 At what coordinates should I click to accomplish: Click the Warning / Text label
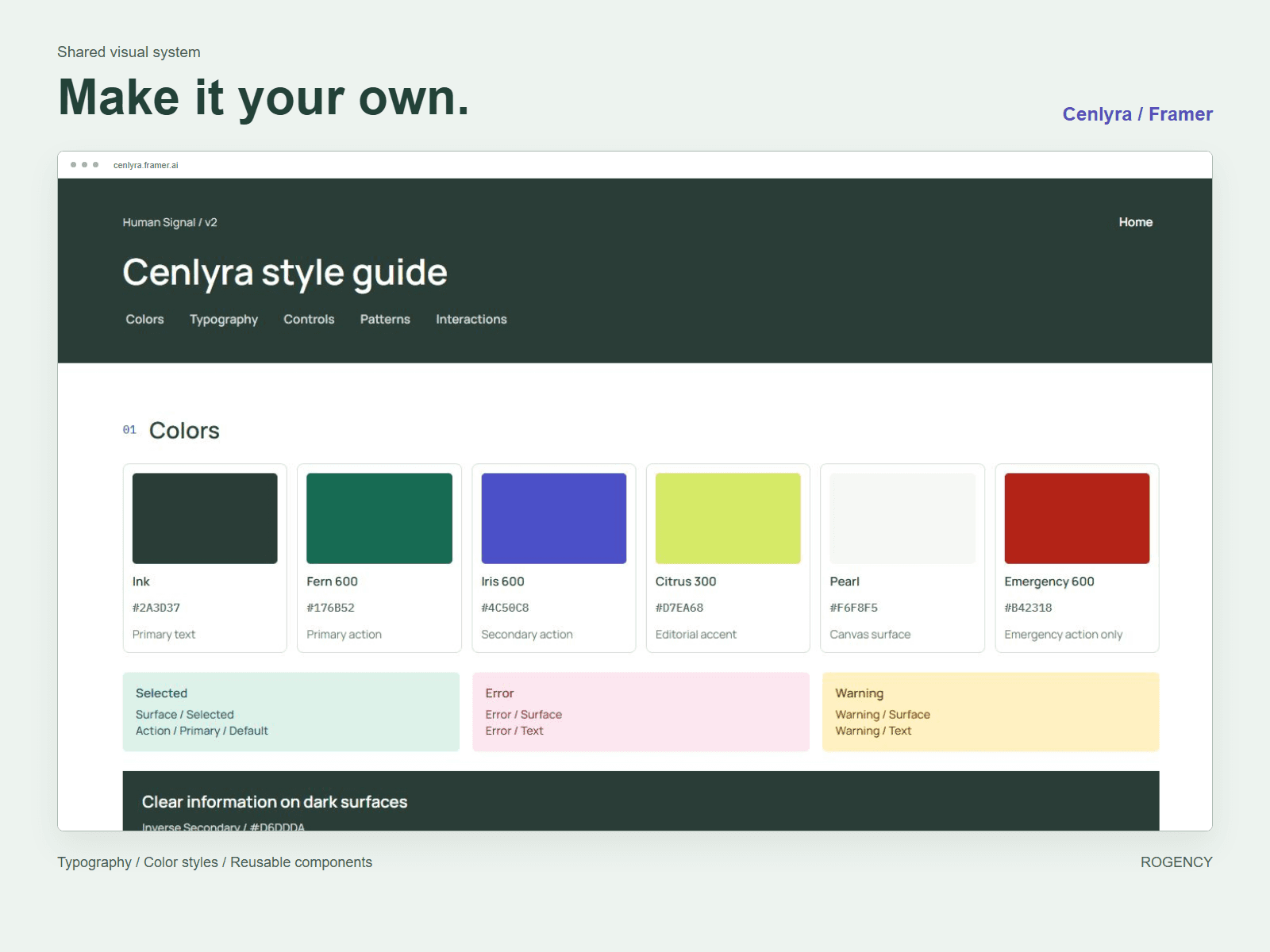pyautogui.click(x=873, y=731)
